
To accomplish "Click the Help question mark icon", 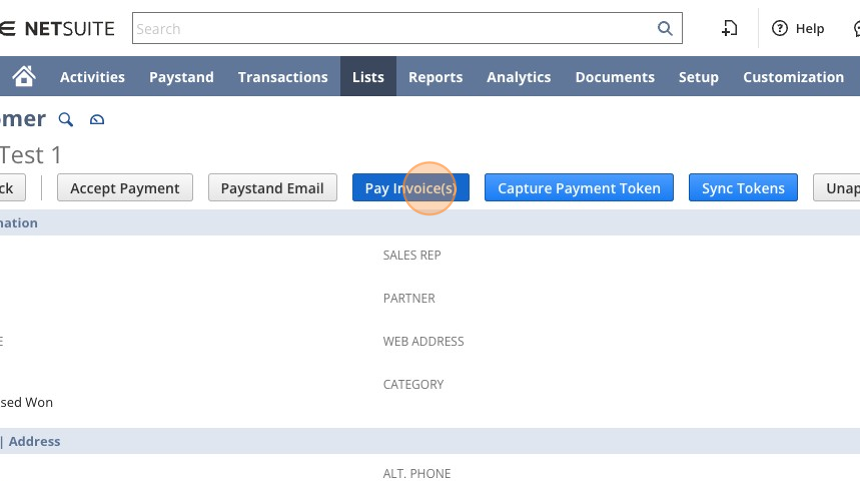I will click(x=779, y=29).
